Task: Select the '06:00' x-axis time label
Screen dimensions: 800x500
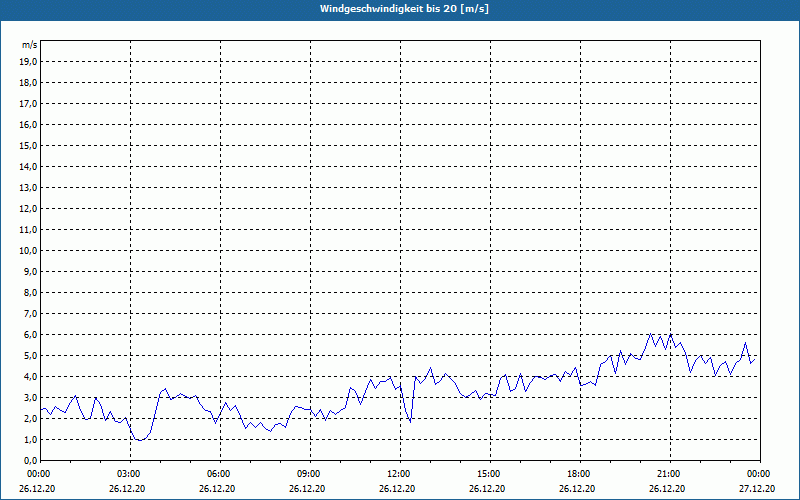Action: [218, 474]
